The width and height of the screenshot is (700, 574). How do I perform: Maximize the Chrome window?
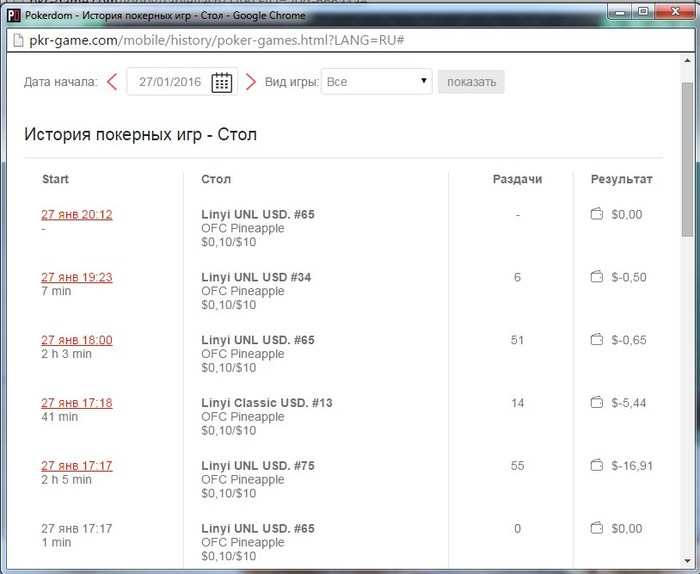643,12
